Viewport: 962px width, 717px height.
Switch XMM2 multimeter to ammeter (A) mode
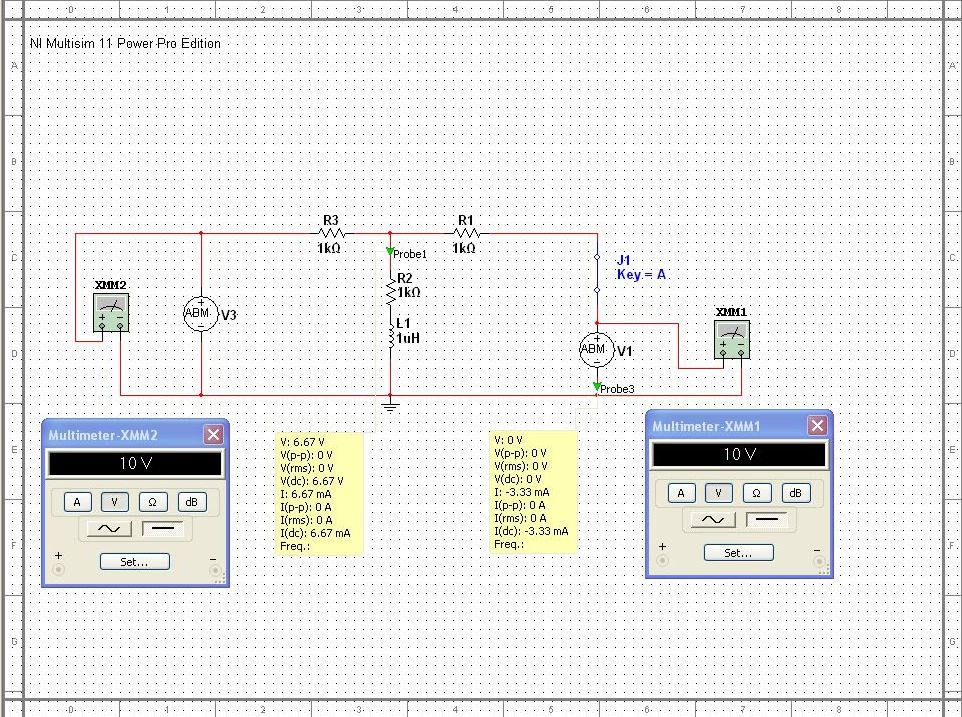pyautogui.click(x=76, y=502)
